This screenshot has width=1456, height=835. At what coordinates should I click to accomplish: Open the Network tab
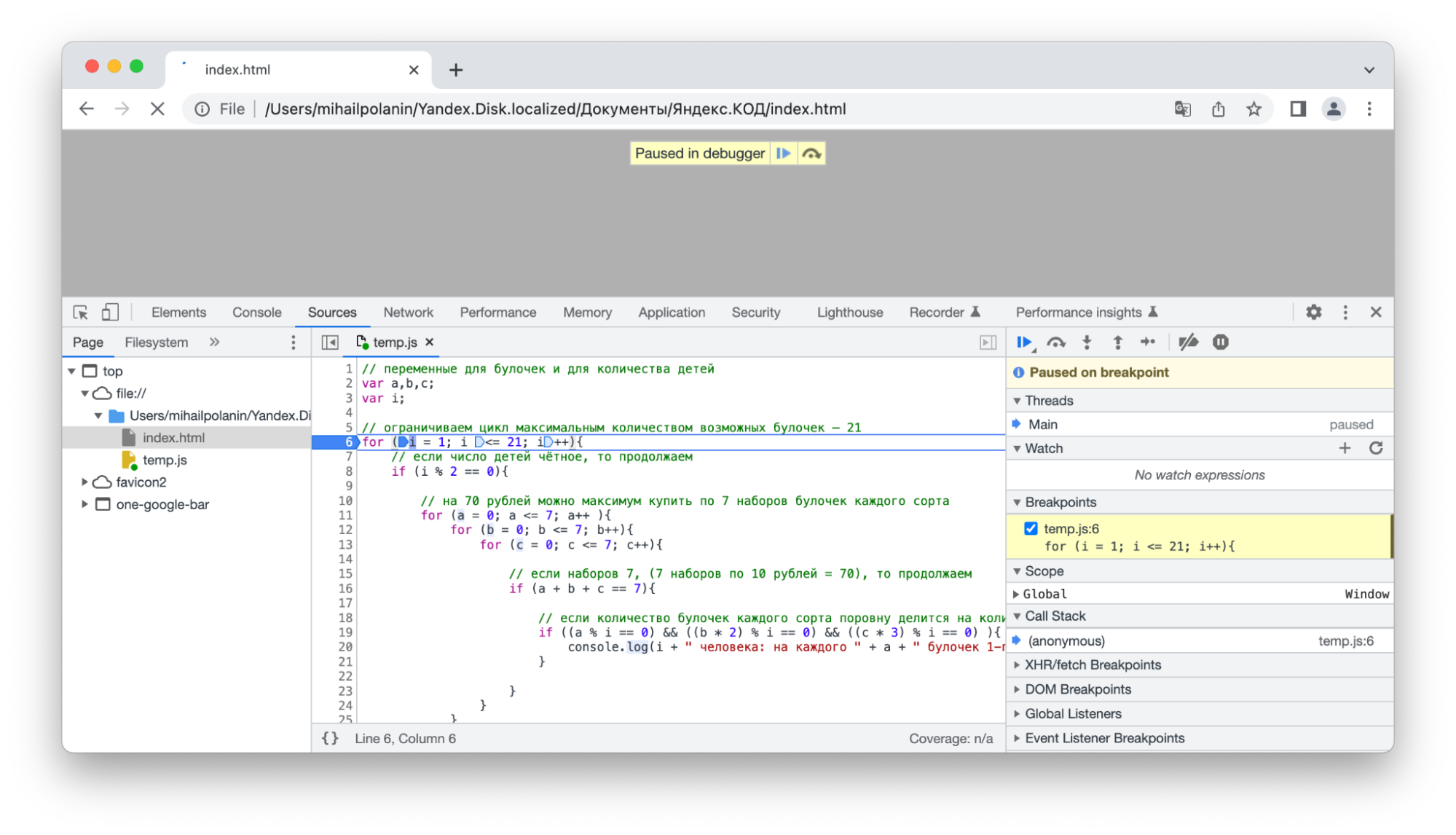(408, 313)
